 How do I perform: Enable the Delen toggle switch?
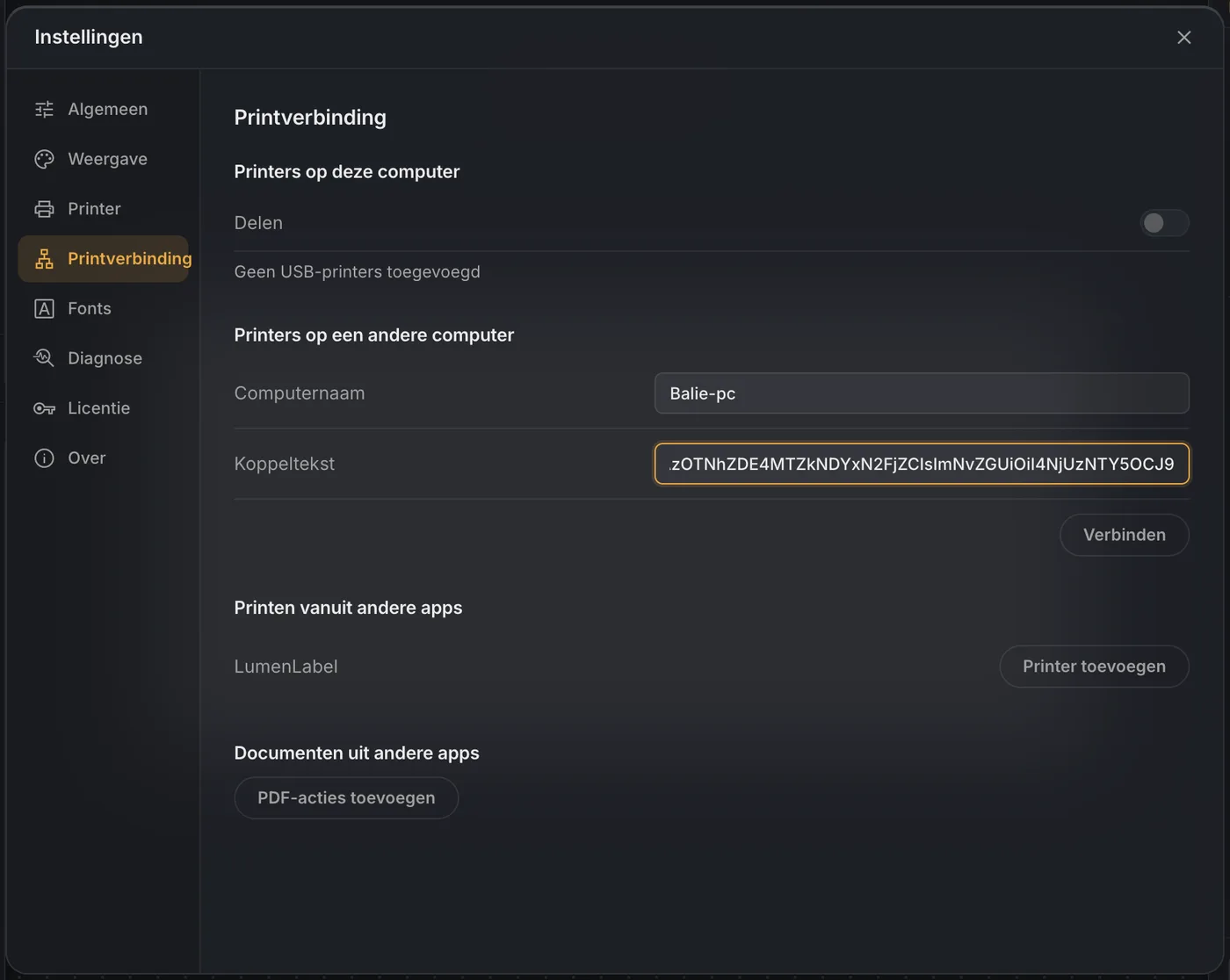(1164, 223)
